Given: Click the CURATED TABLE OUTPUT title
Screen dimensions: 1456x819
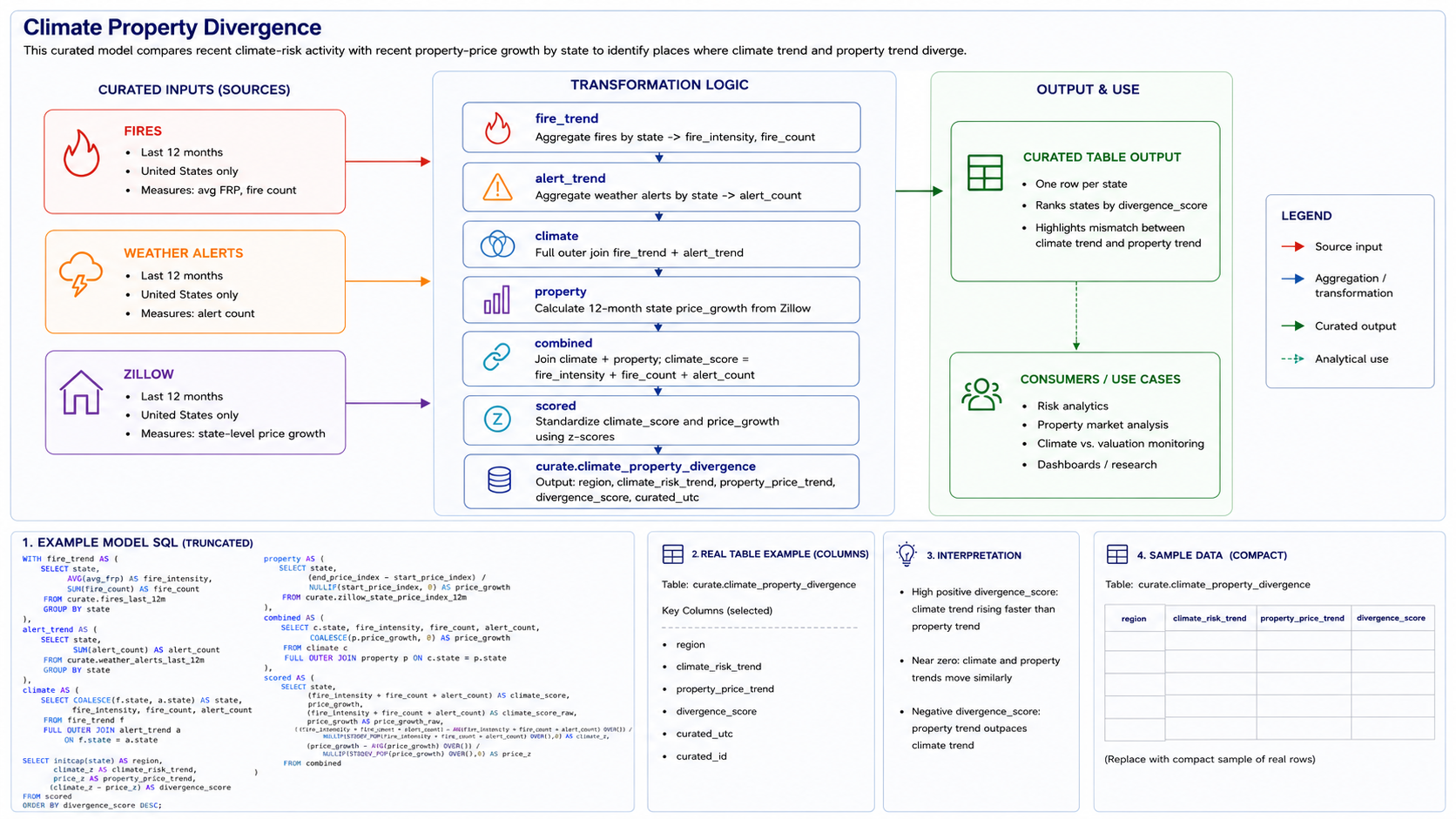Looking at the screenshot, I should [1102, 158].
